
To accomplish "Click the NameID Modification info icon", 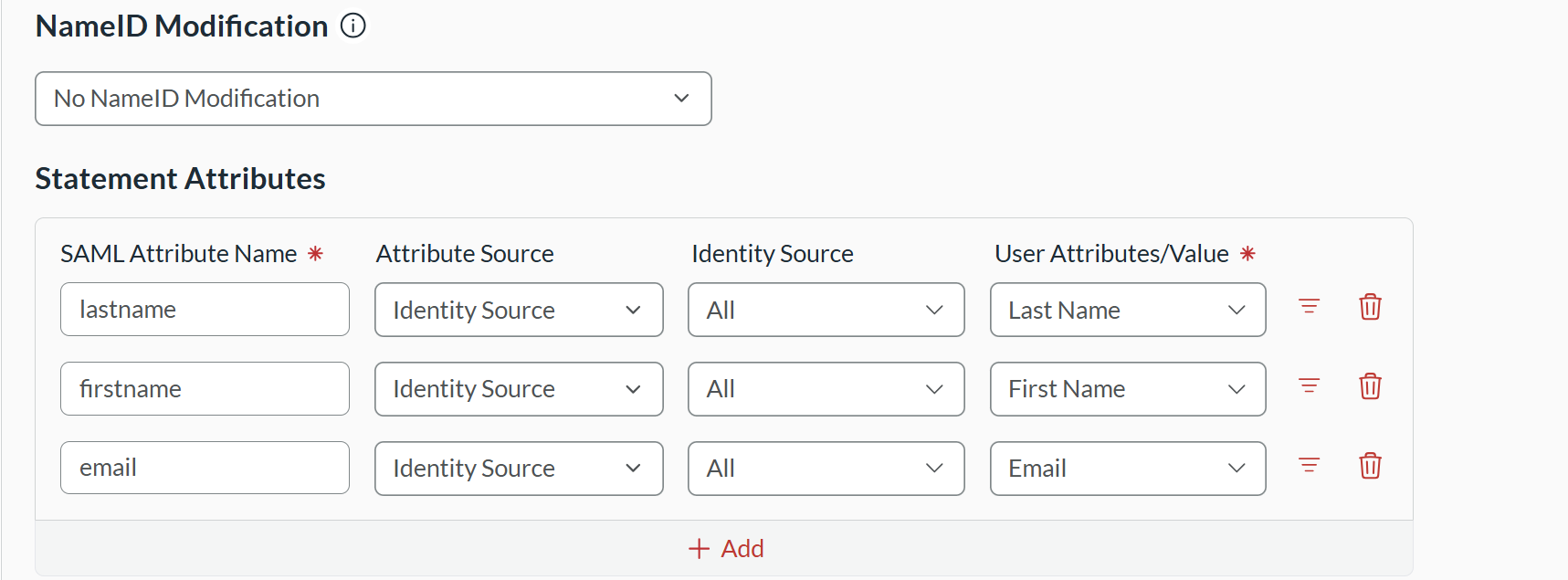I will pyautogui.click(x=353, y=26).
